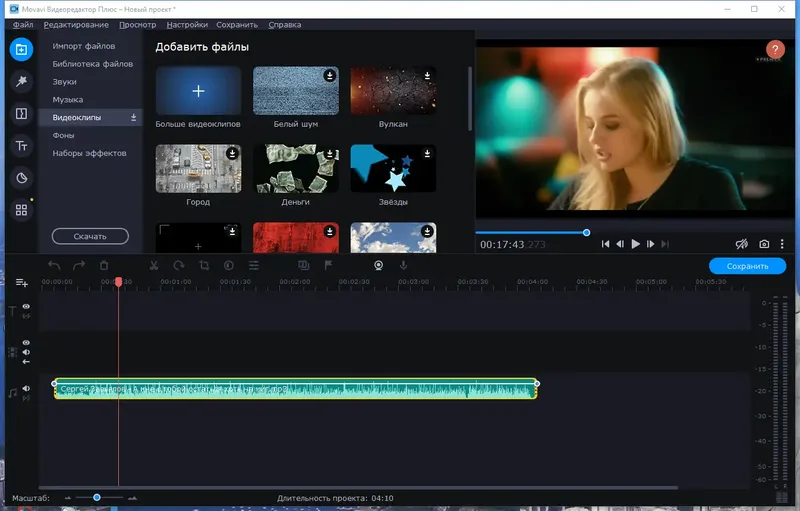This screenshot has width=800, height=511.
Task: Select Музыка category
Action: 67,99
